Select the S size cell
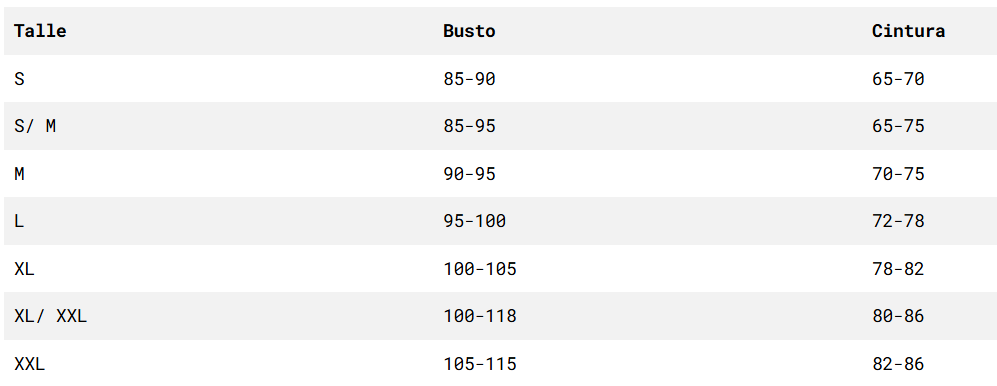Screen dimensions: 997x386 [x=19, y=79]
